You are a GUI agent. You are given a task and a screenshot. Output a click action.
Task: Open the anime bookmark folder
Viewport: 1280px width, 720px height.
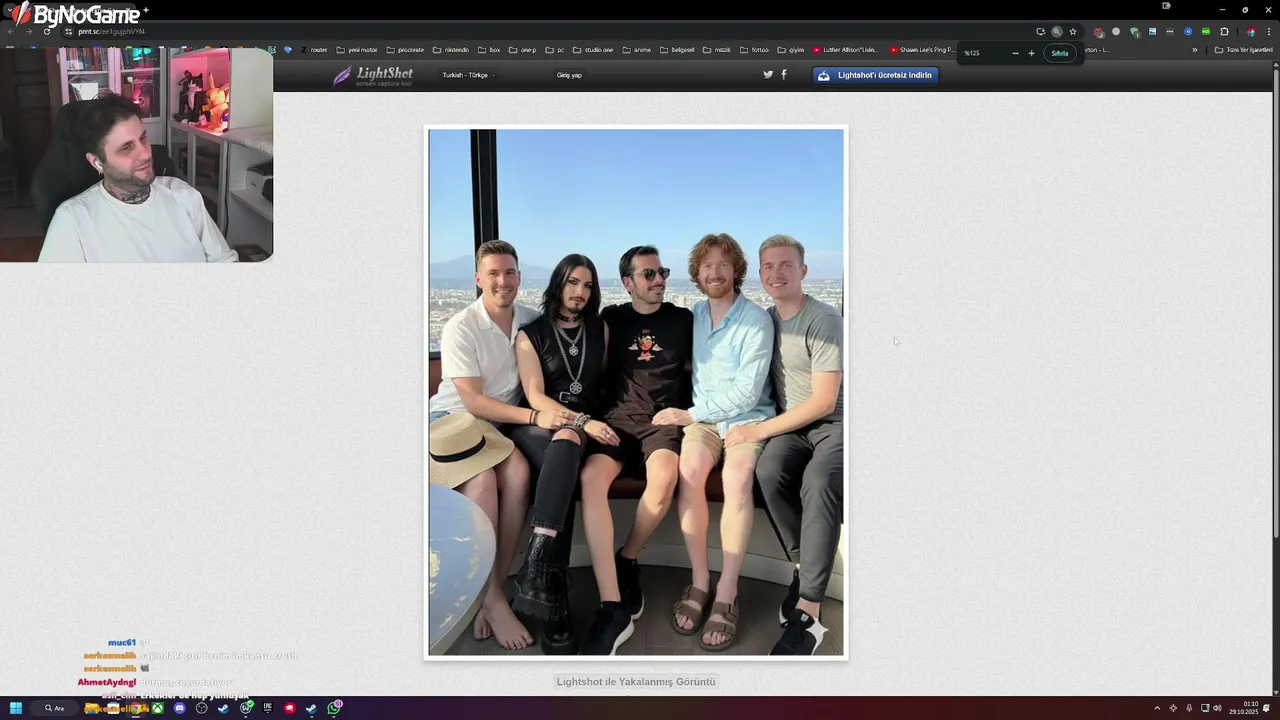click(636, 50)
